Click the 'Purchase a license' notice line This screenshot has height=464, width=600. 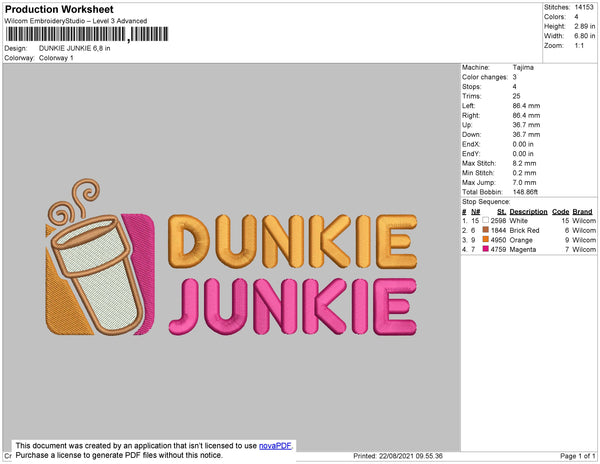tap(119, 455)
